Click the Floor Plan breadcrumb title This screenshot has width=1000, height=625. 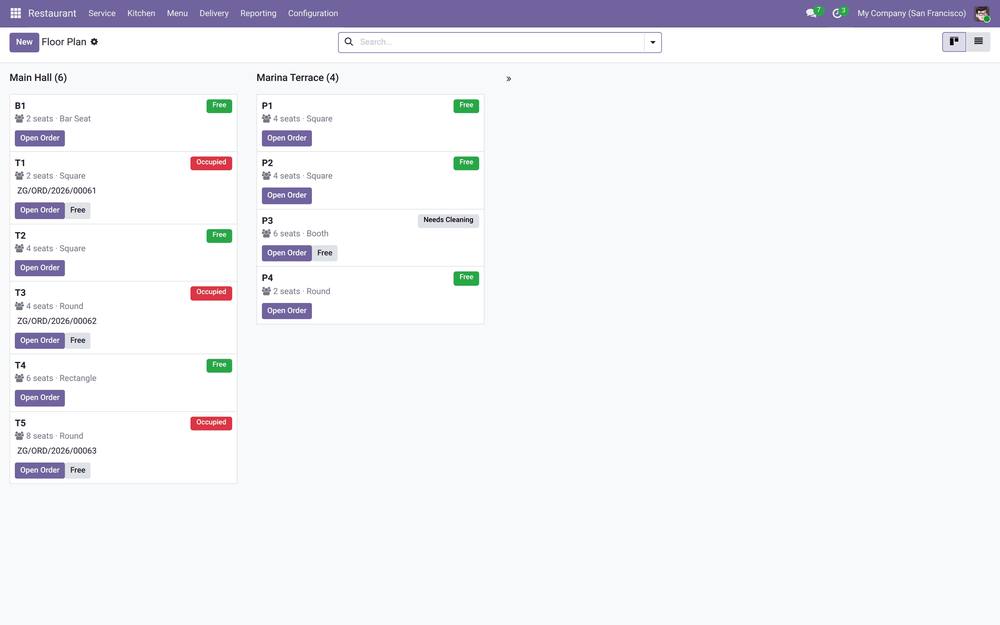pyautogui.click(x=64, y=41)
